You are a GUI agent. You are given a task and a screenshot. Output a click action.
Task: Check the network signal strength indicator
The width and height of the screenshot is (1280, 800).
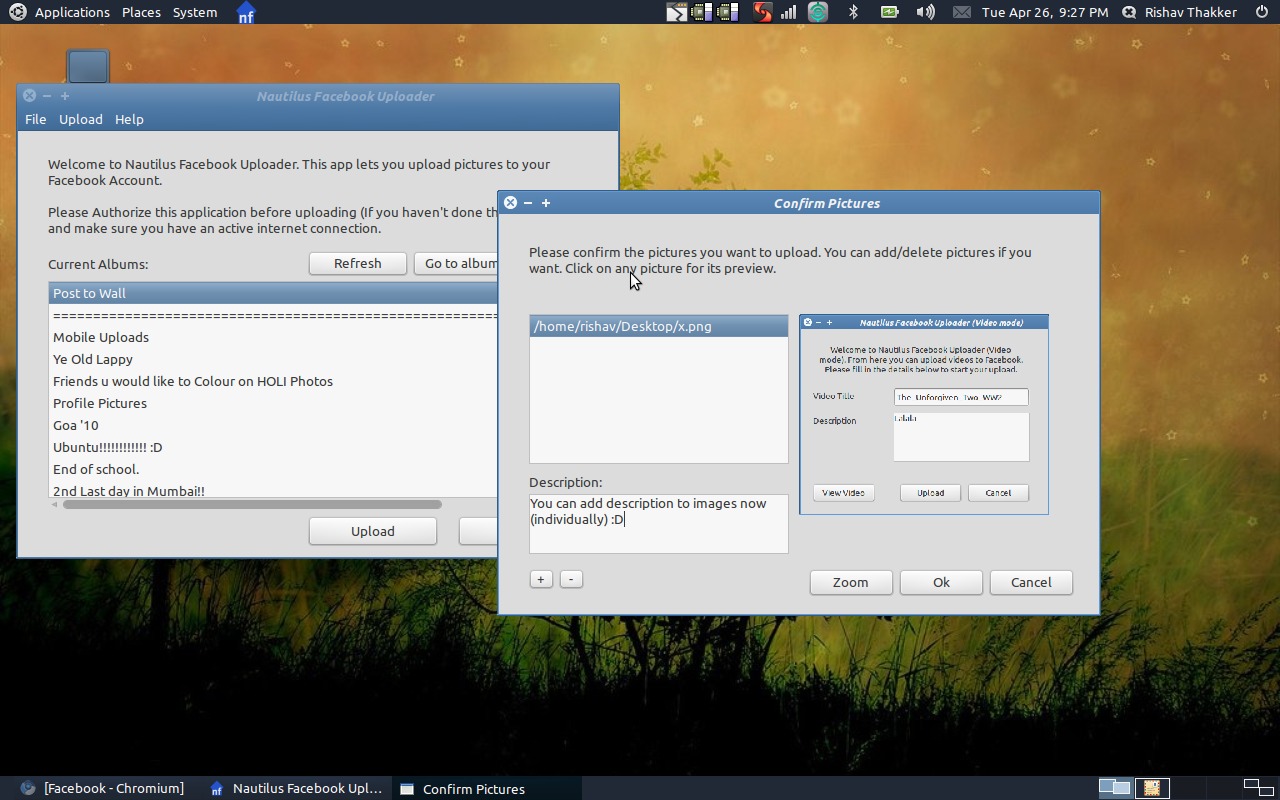click(x=789, y=12)
